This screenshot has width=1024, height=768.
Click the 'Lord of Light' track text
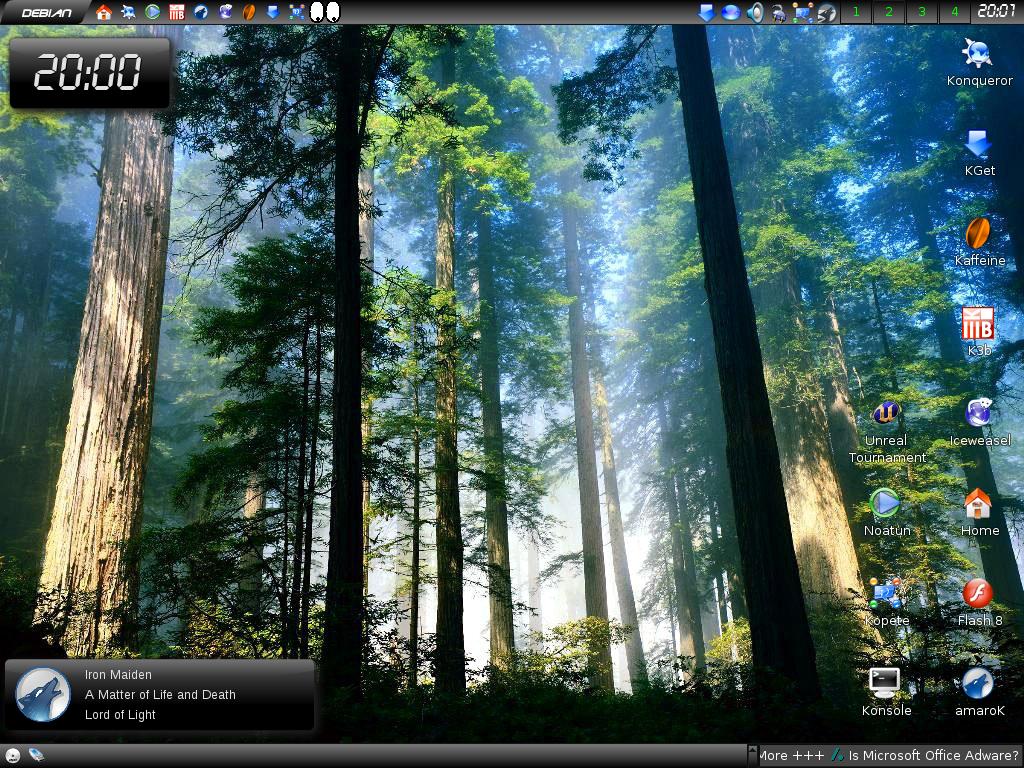coord(120,714)
